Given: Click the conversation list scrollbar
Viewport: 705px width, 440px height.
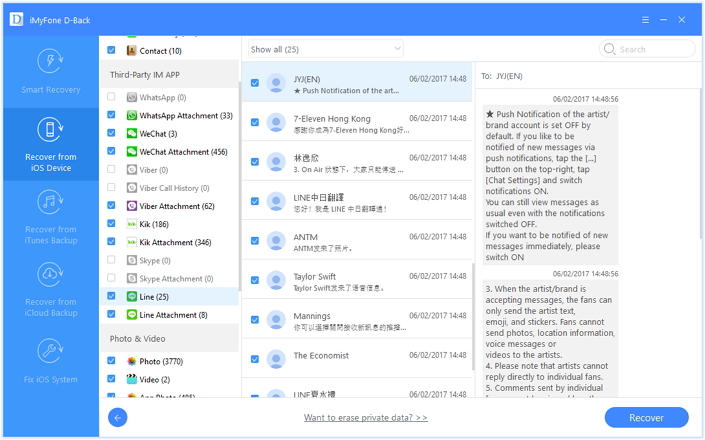Looking at the screenshot, I should [473, 317].
